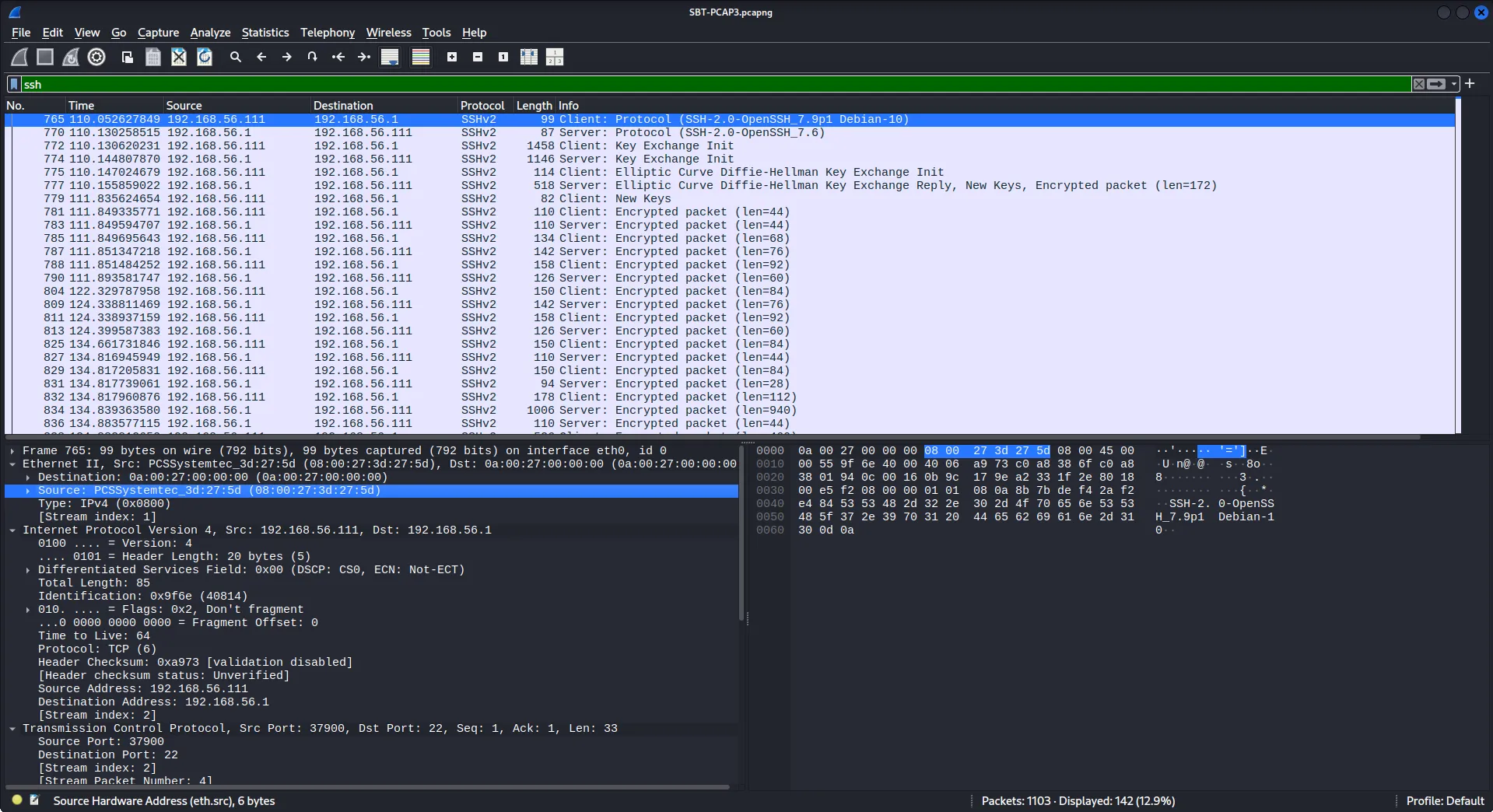Screen dimensions: 1493x812
Task: Open the Statistics menu
Action: pyautogui.click(x=265, y=33)
